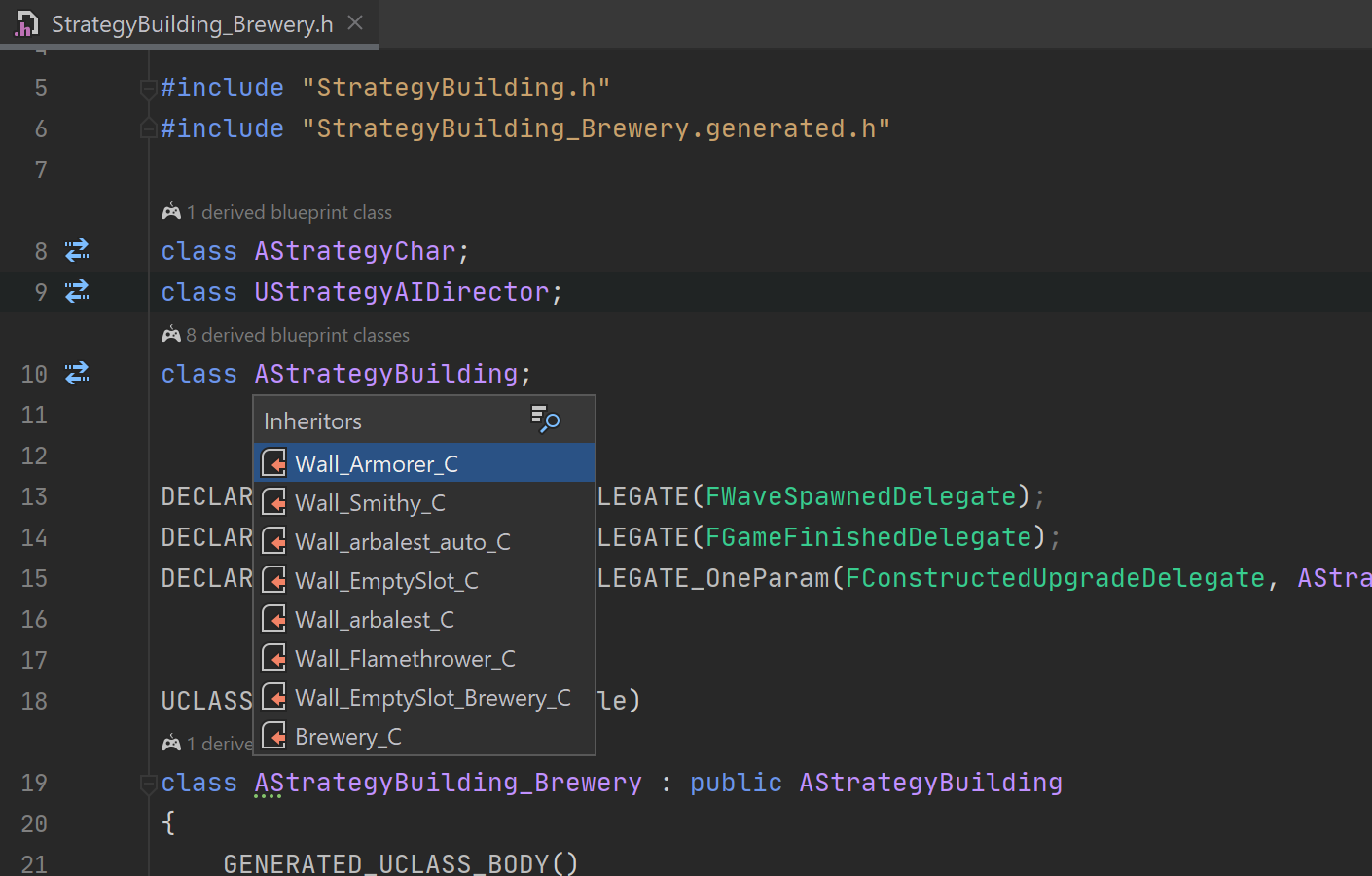Click the blueprint icon beside Wall_arbalest_C
The height and width of the screenshot is (876, 1372).
[x=275, y=619]
